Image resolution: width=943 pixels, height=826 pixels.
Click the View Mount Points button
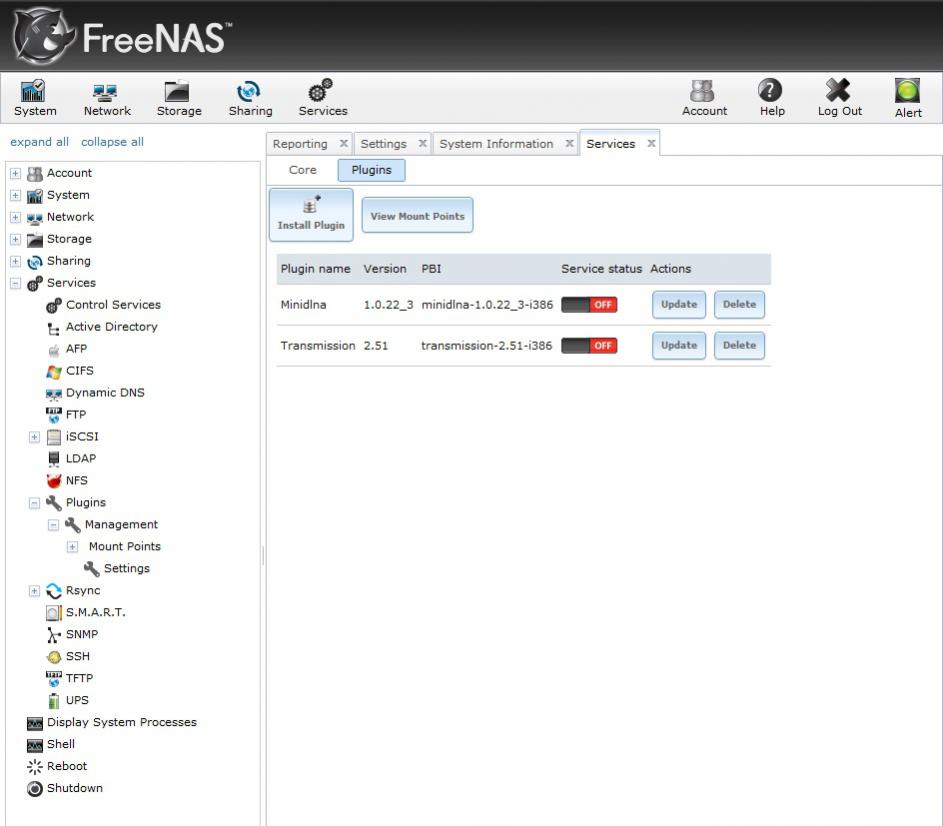417,215
